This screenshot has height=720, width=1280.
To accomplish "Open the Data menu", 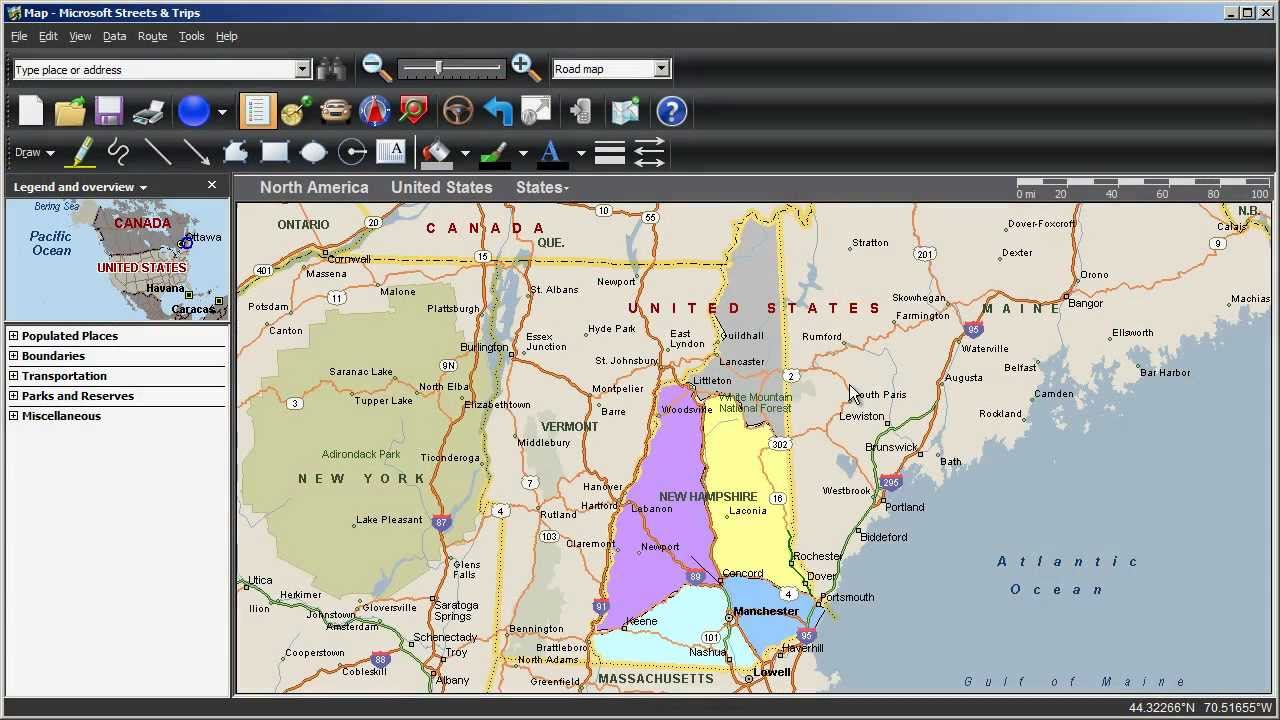I will pos(114,36).
